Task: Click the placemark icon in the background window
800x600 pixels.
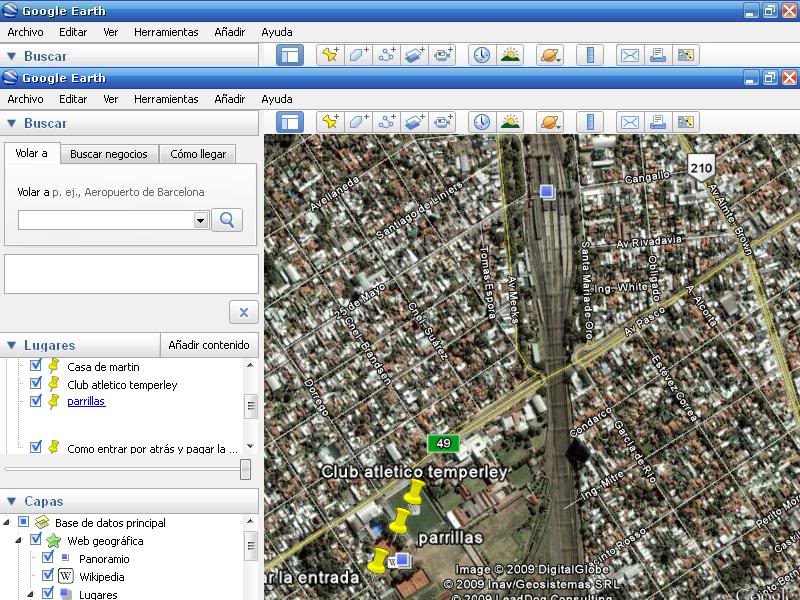Action: click(x=330, y=55)
